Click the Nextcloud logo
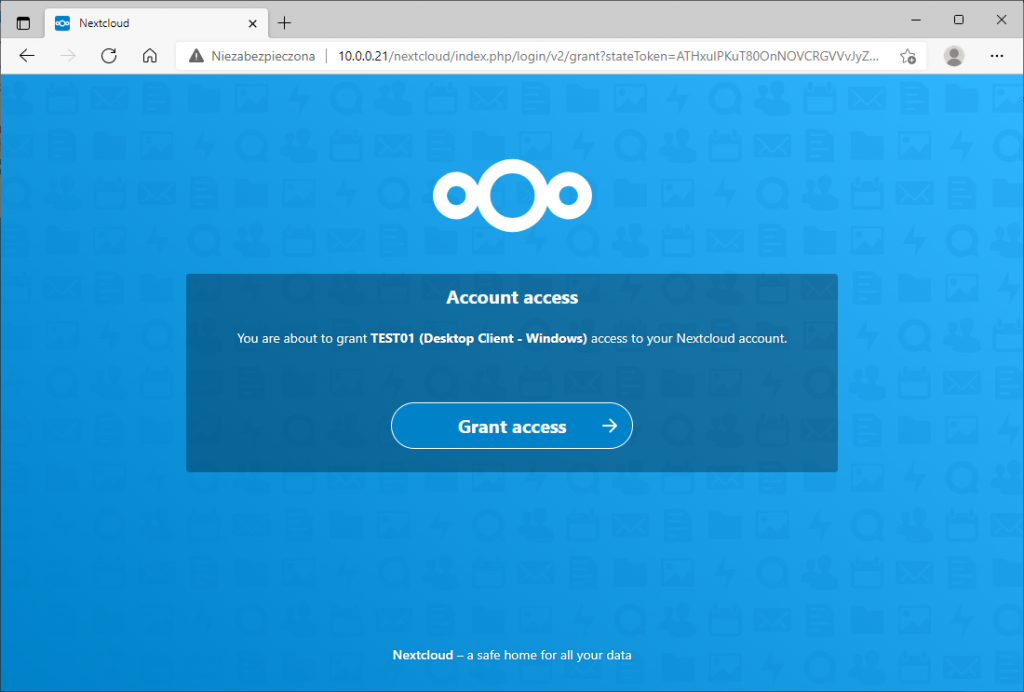The image size is (1024, 692). (x=512, y=195)
